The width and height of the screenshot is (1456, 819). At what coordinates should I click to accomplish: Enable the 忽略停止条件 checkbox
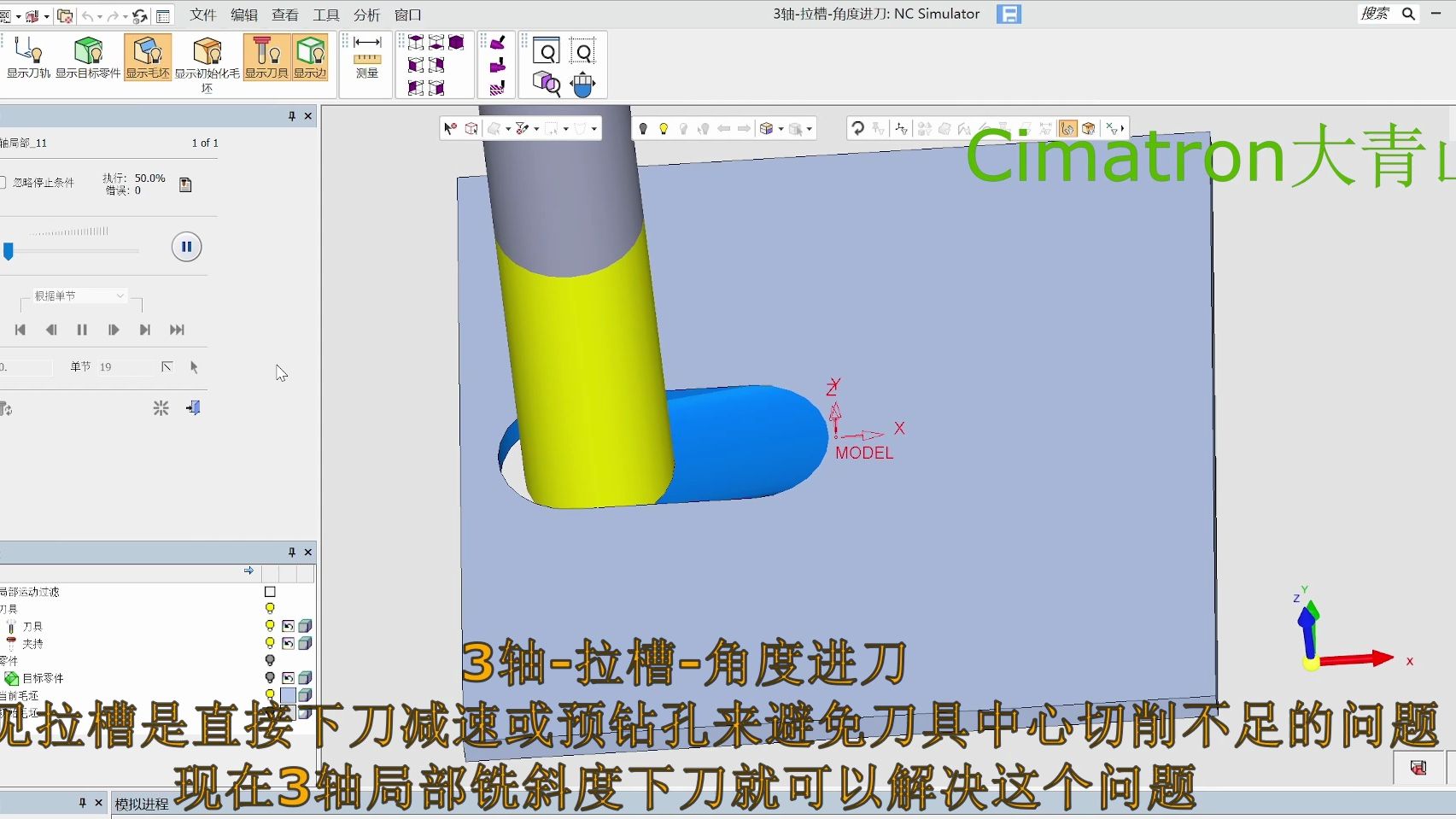[x=3, y=183]
